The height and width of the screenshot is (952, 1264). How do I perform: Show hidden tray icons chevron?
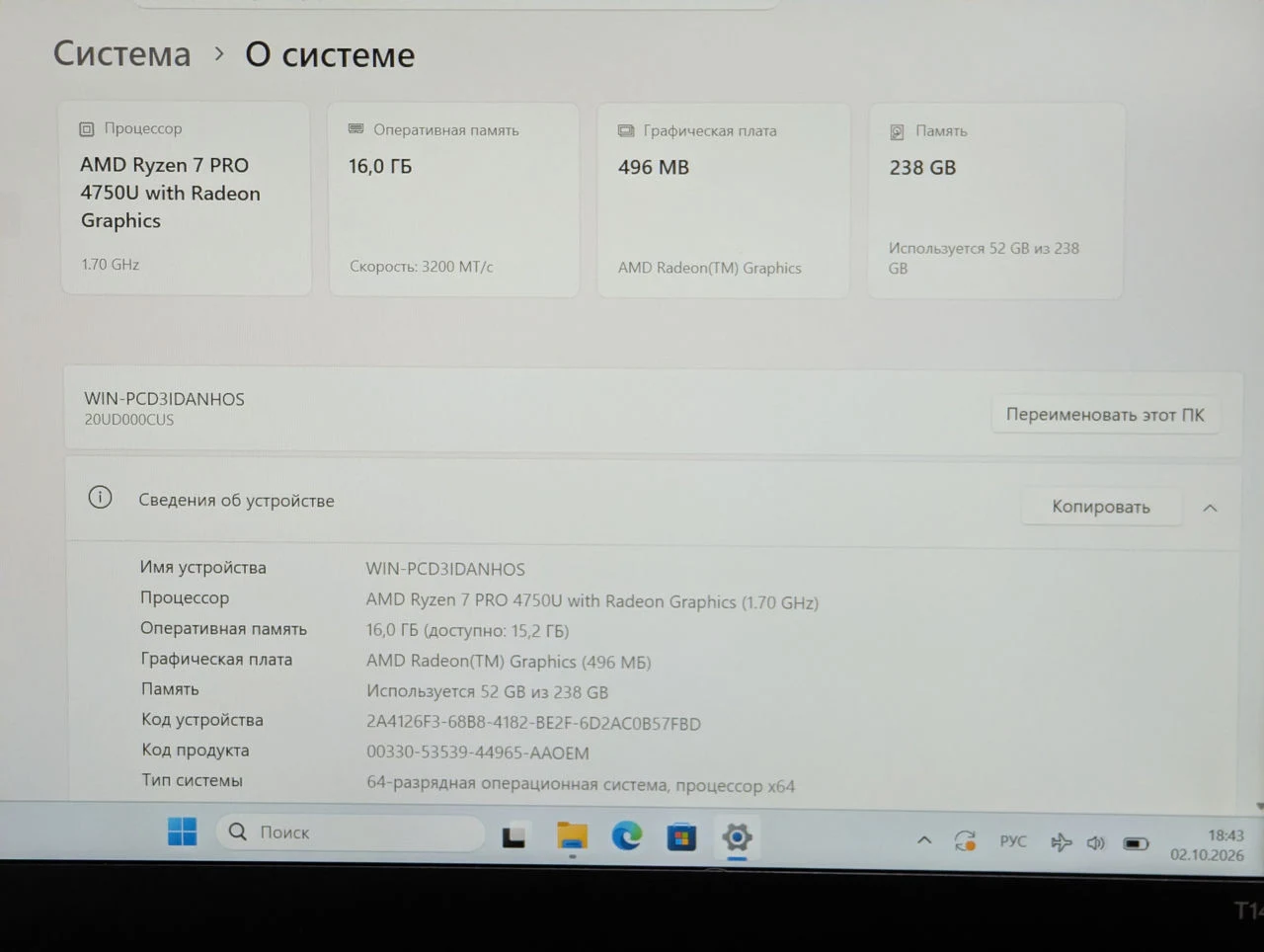[x=924, y=840]
